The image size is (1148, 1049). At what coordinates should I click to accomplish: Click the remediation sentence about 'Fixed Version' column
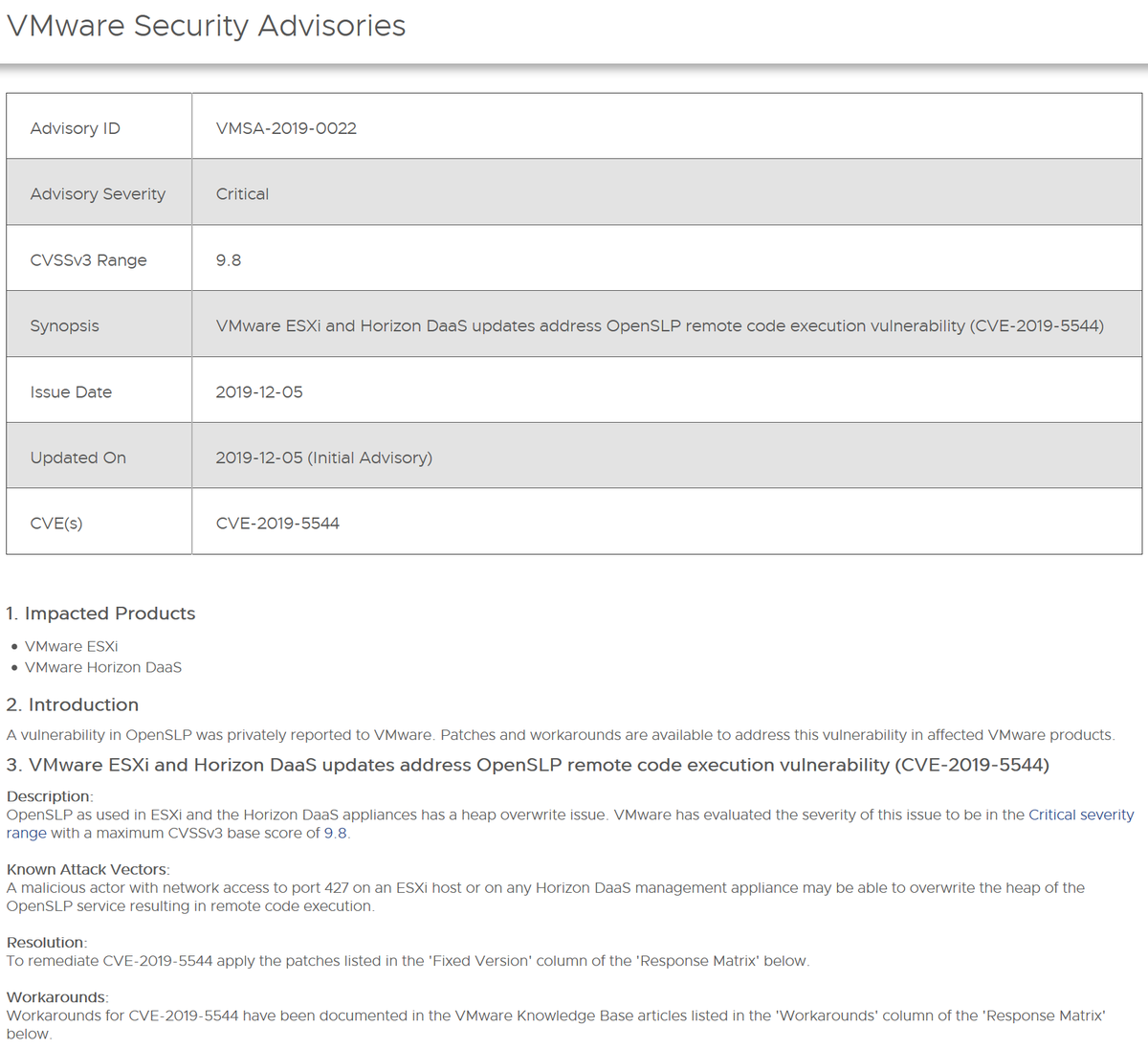(408, 961)
